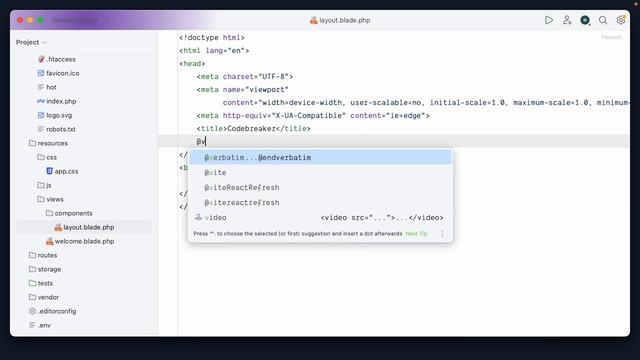This screenshot has width=640, height=360.
Task: Open the IDE settings gear icon
Action: pos(621,20)
